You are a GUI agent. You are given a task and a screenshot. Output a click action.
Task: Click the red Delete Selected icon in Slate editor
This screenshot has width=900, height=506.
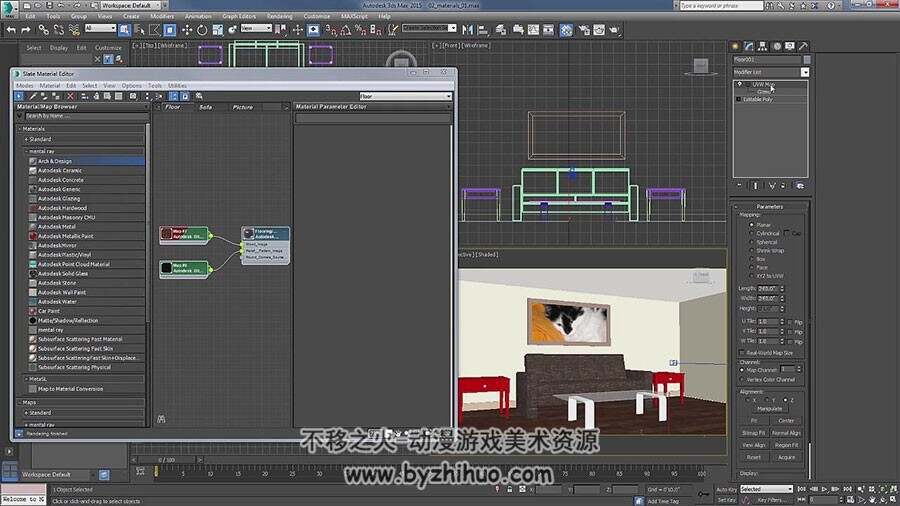pyautogui.click(x=70, y=96)
